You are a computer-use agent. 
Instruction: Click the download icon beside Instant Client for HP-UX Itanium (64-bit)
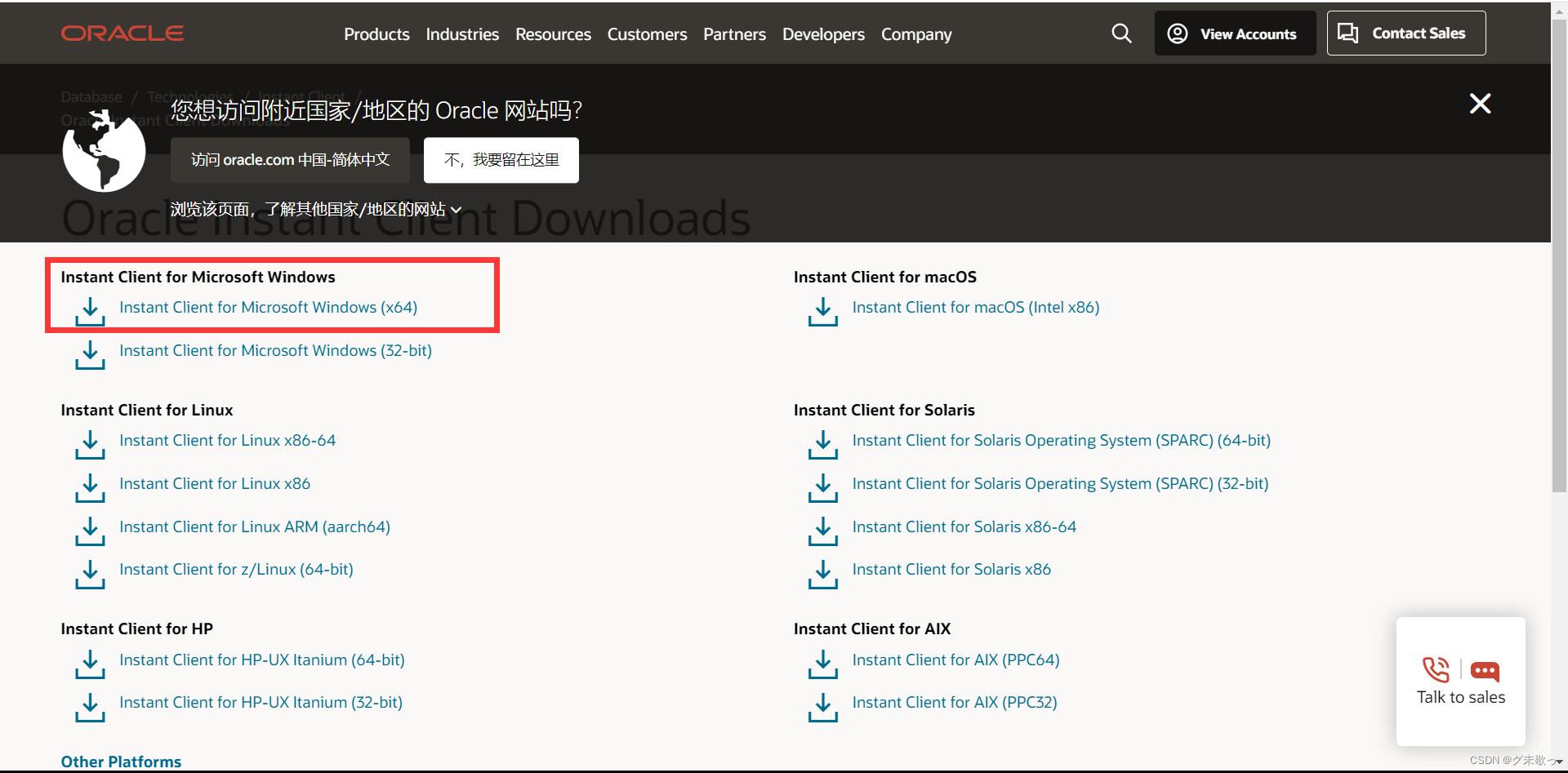(x=89, y=664)
